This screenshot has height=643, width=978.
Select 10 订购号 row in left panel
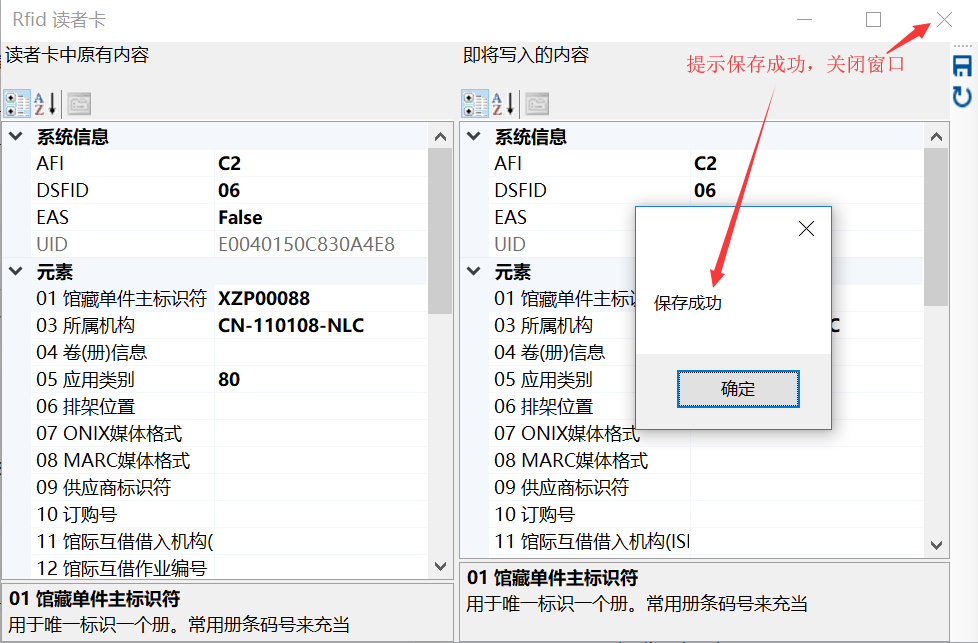coord(230,515)
